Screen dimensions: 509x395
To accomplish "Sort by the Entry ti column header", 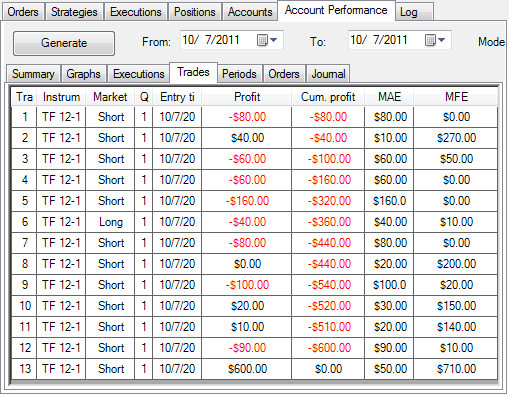I will 177,97.
